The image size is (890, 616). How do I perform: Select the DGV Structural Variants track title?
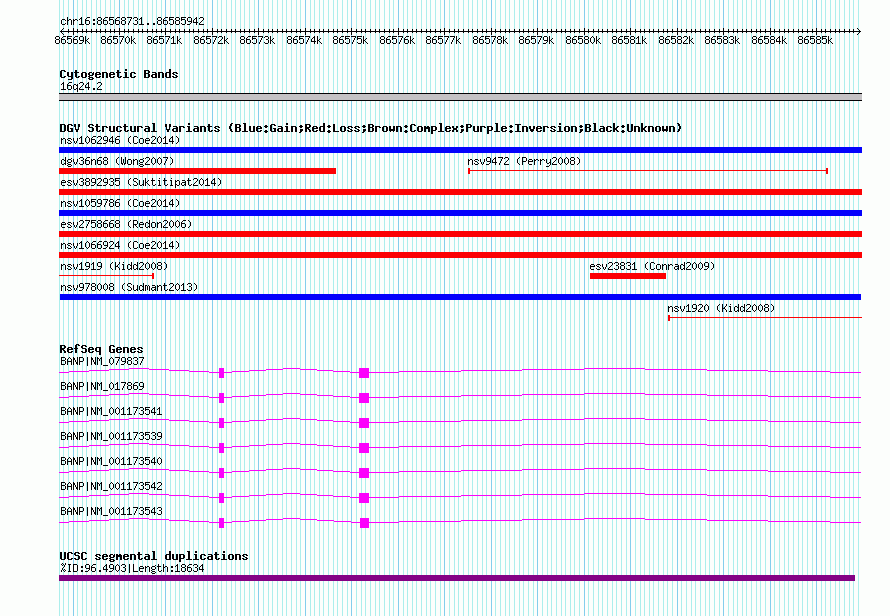coord(371,128)
